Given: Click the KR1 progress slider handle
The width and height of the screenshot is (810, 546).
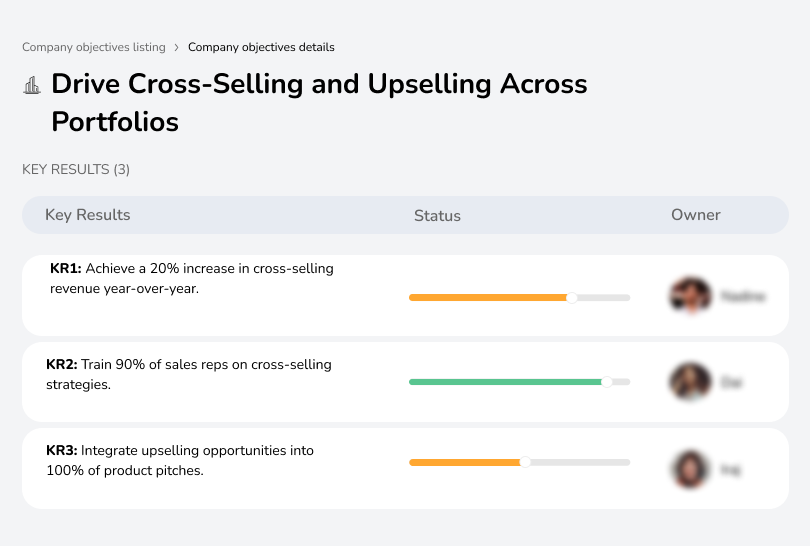Looking at the screenshot, I should (572, 297).
